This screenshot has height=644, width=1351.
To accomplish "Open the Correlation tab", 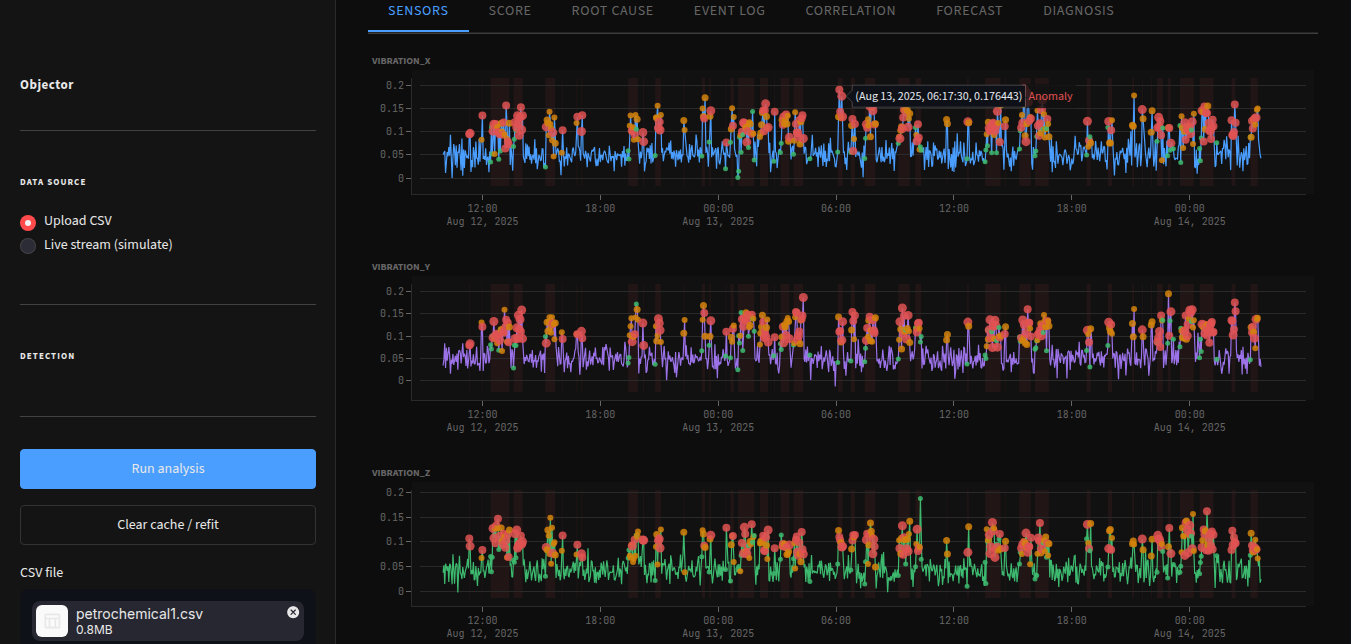I will (x=850, y=11).
